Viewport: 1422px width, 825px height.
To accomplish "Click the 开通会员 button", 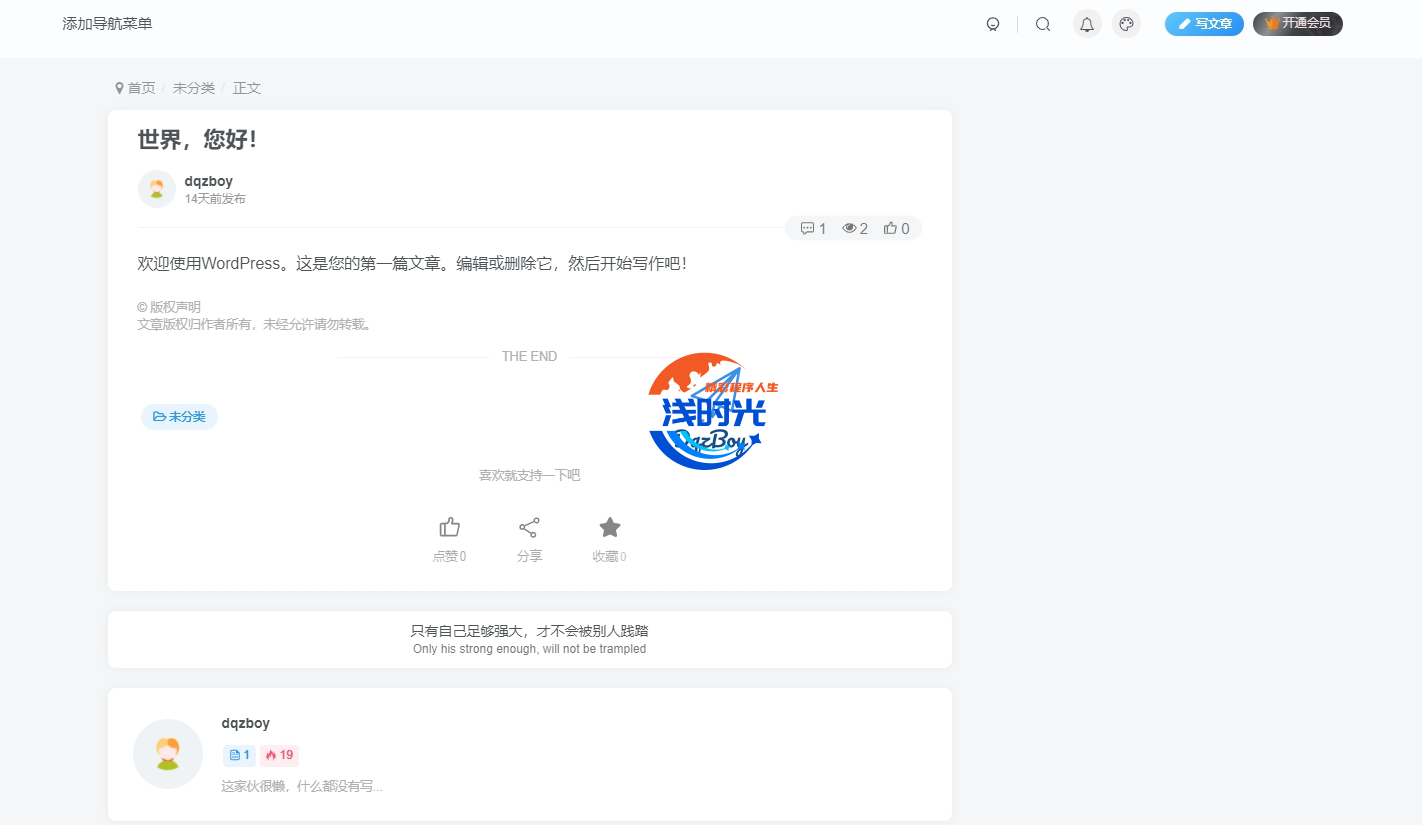I will 1297,24.
